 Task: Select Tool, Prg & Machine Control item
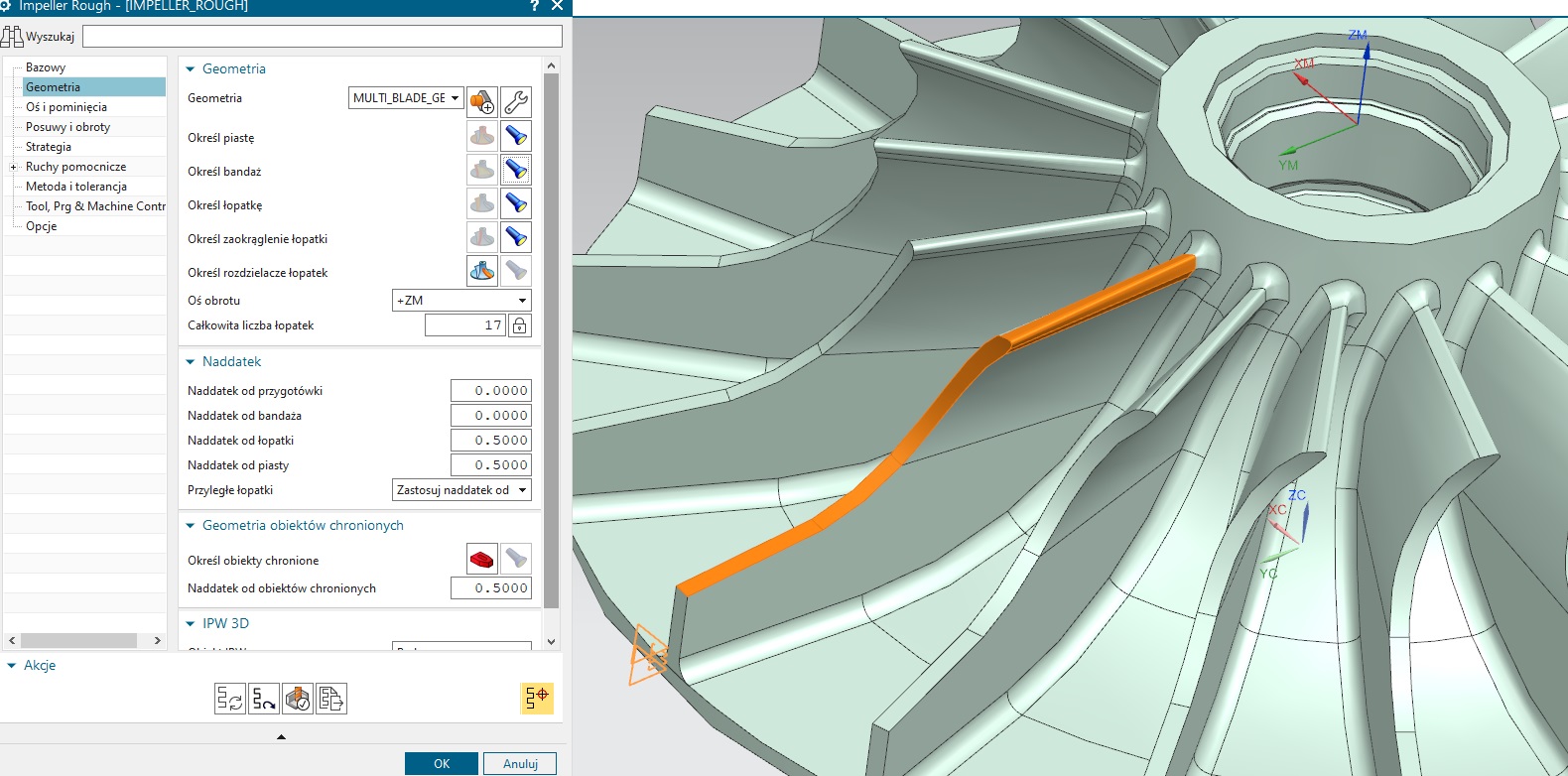(x=95, y=206)
